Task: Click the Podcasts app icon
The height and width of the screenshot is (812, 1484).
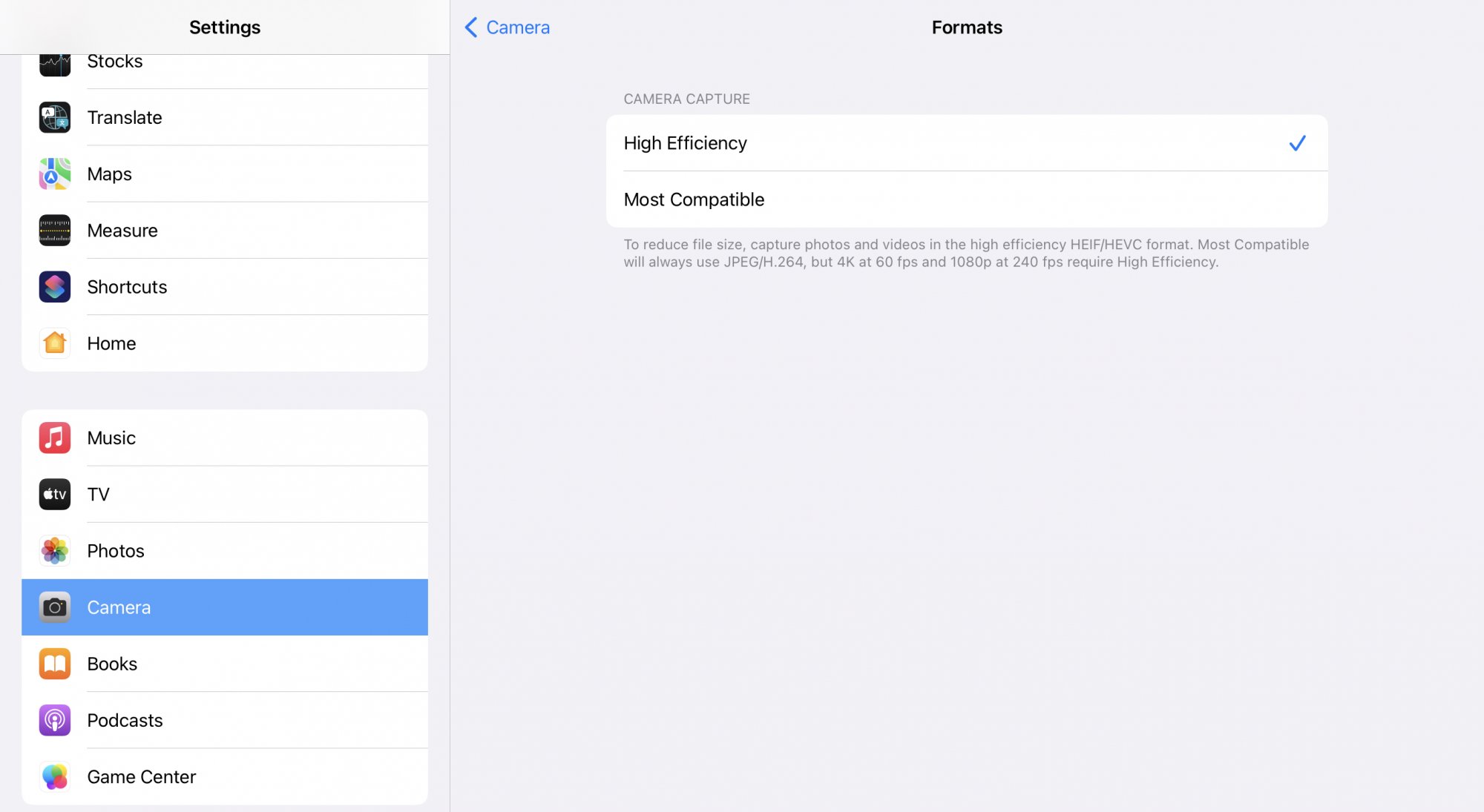Action: point(55,720)
